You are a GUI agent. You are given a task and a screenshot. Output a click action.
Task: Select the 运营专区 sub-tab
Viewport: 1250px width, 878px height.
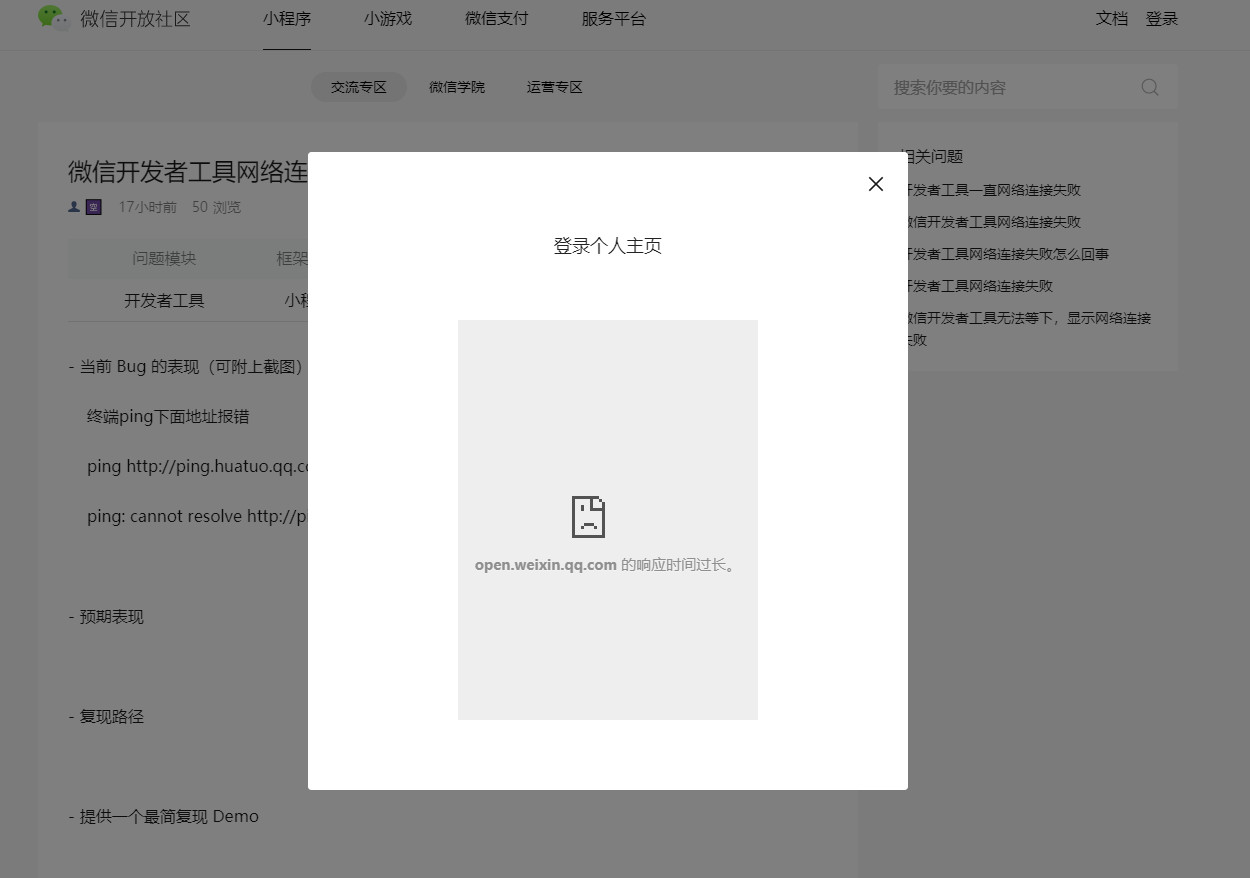[x=555, y=87]
